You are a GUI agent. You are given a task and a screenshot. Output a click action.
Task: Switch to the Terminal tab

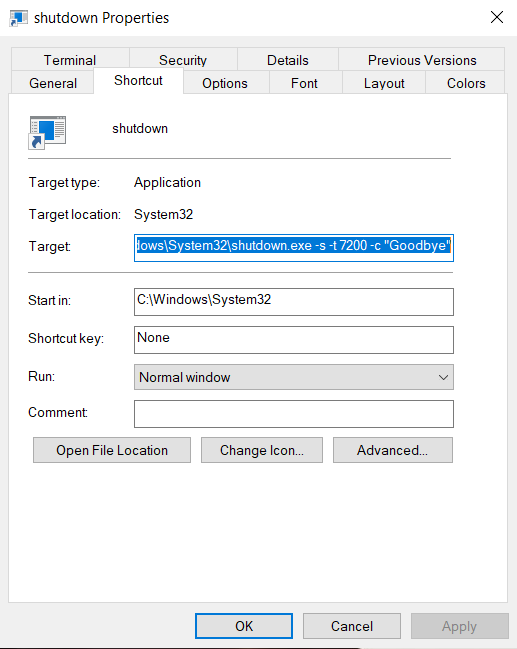pos(70,60)
